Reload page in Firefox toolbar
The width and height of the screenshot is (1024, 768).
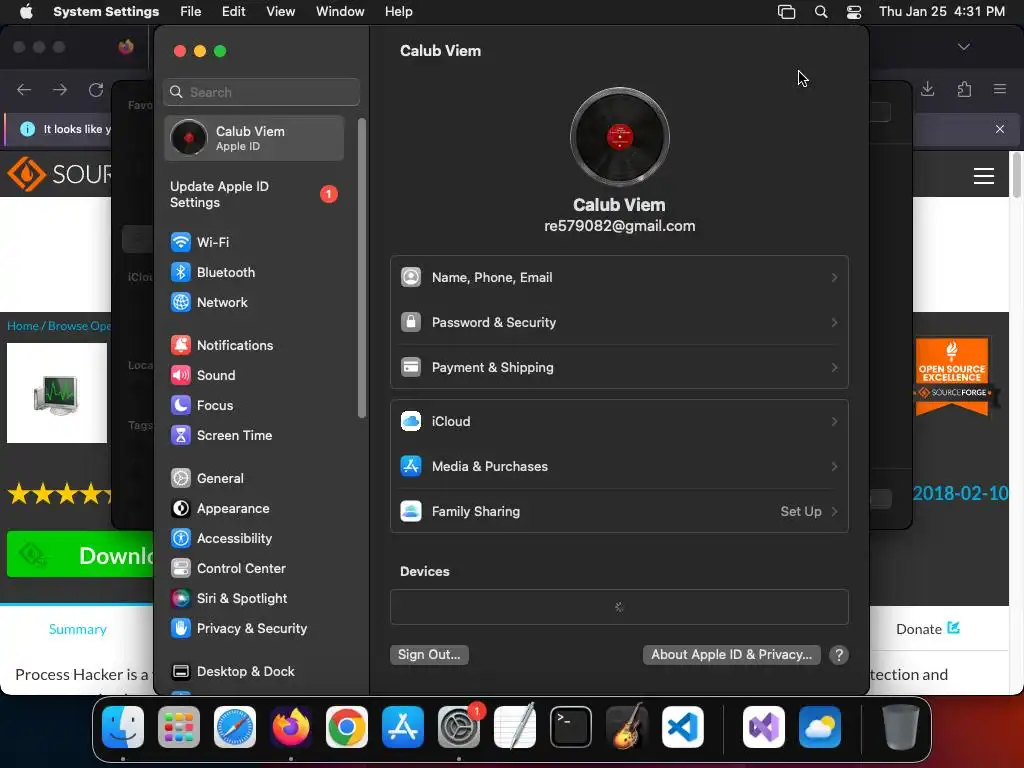pyautogui.click(x=96, y=89)
